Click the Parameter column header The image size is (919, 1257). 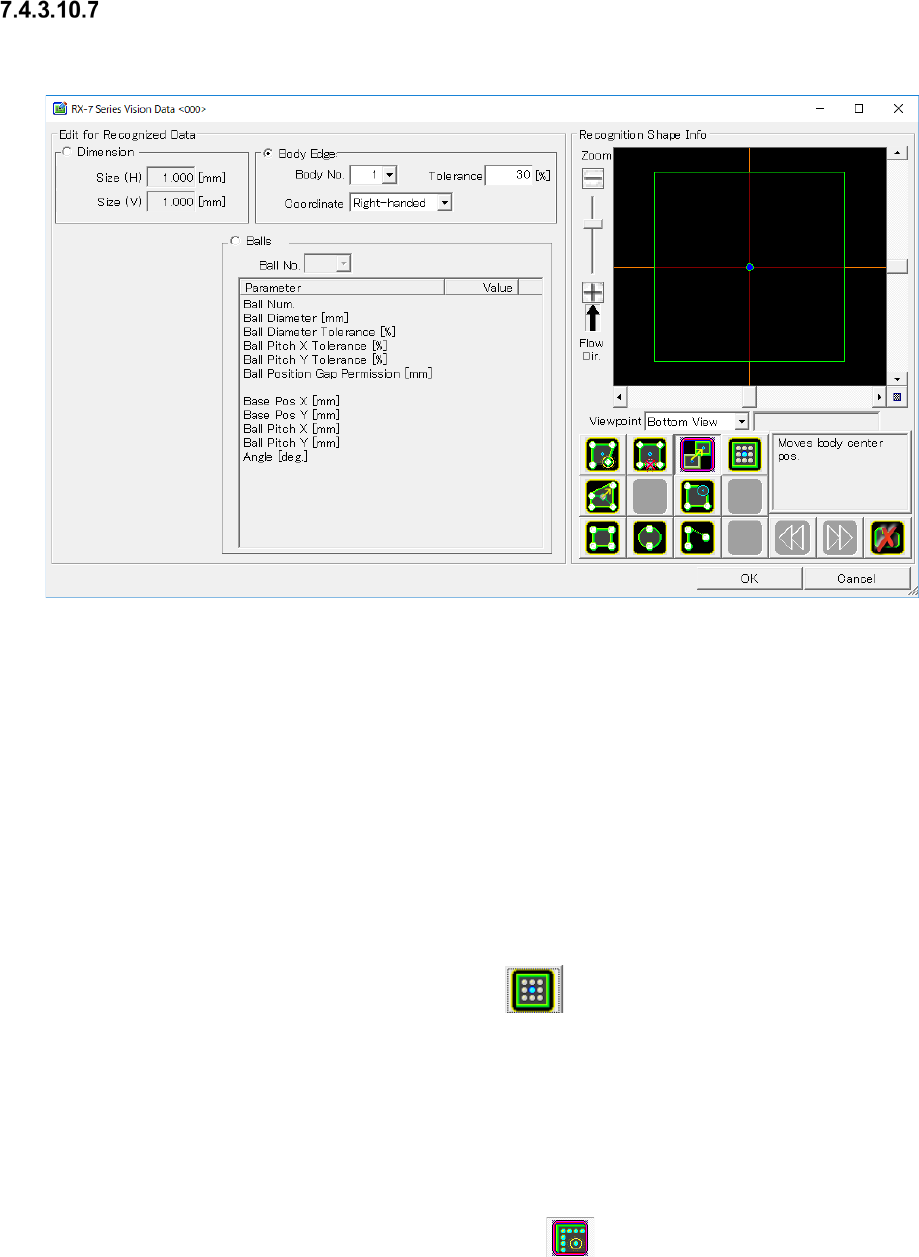click(x=341, y=288)
